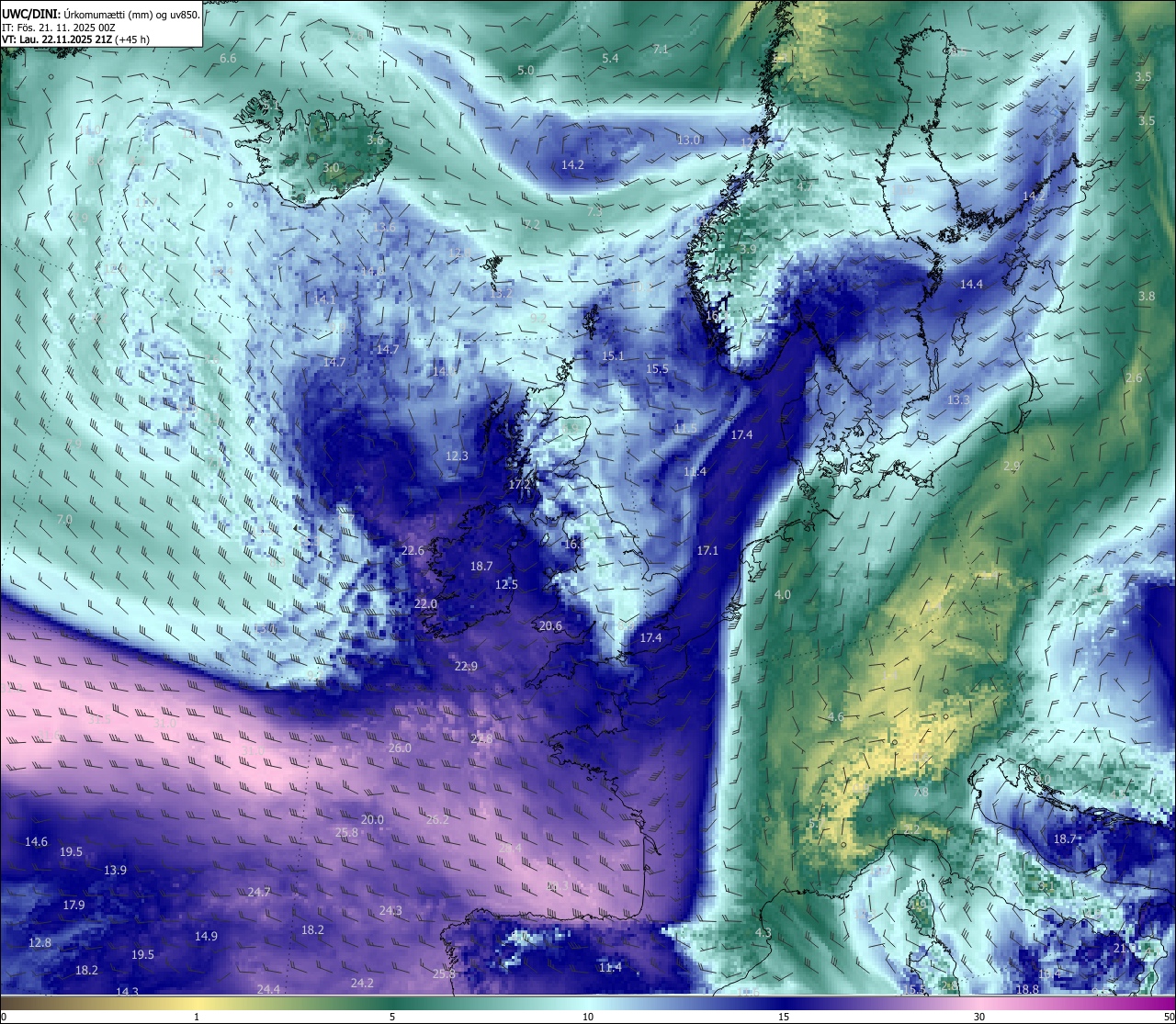Click the 22.0 value southwest of Ireland
Image resolution: width=1176 pixels, height=1024 pixels.
tap(425, 603)
